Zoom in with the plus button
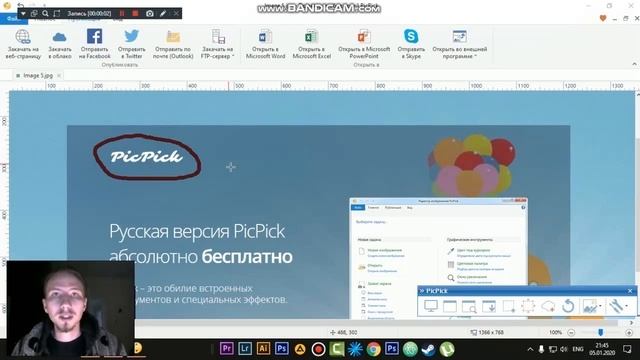 (629, 333)
